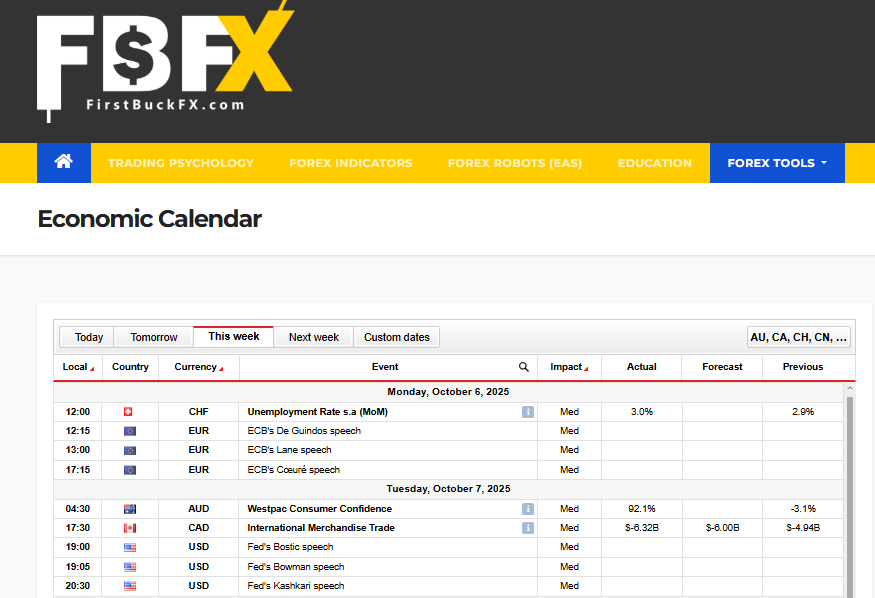The image size is (875, 598).
Task: Click the EU flag beside ECB's De Guindos speech
Action: click(x=129, y=430)
